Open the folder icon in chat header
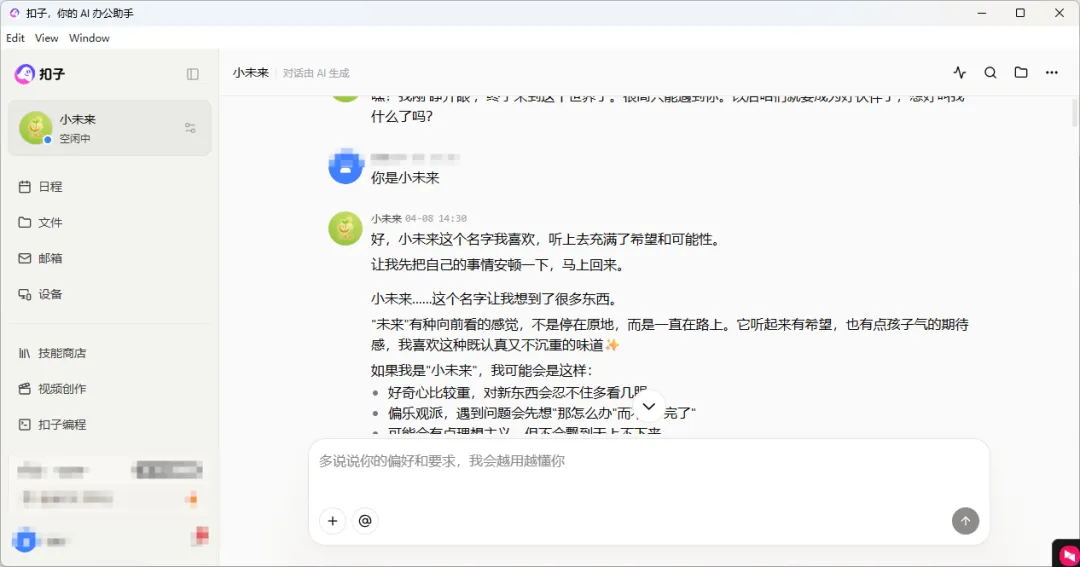 tap(1021, 72)
